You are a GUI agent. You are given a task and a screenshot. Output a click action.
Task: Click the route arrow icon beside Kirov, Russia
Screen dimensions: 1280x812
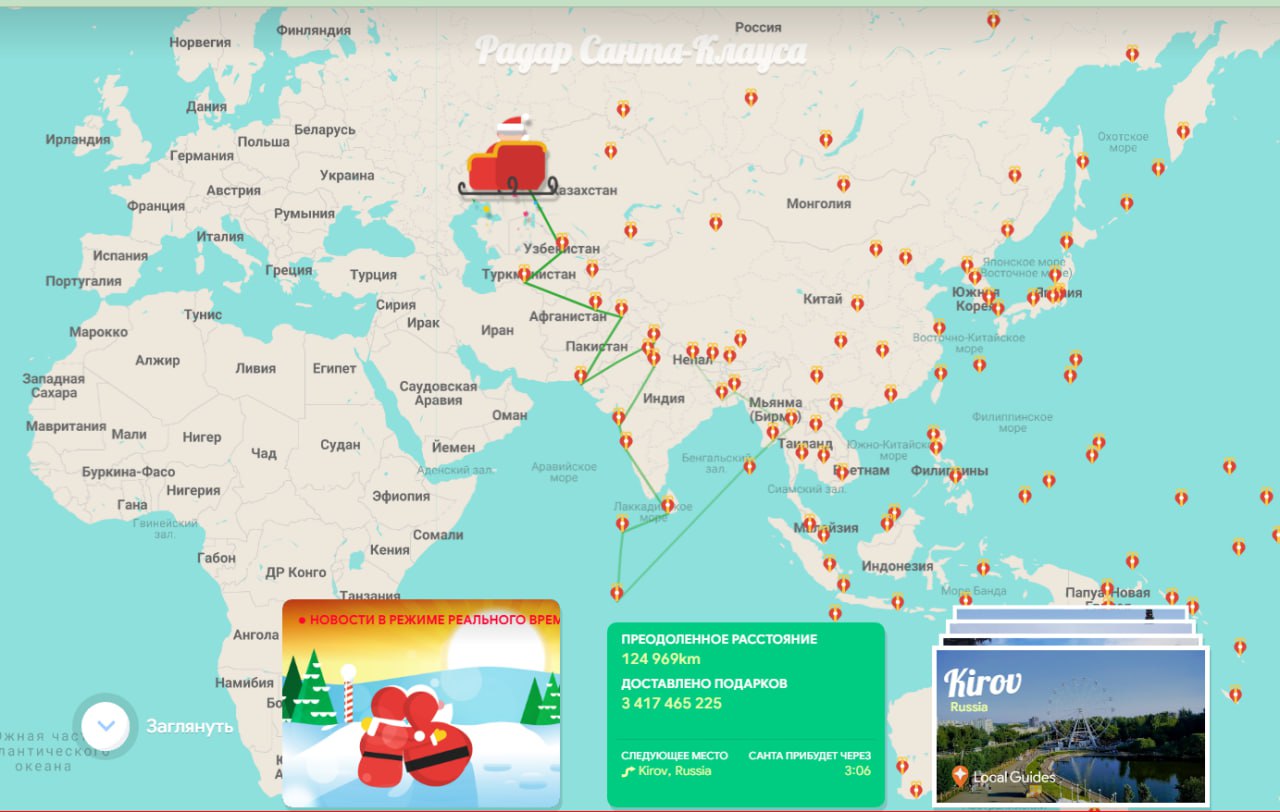click(x=628, y=771)
